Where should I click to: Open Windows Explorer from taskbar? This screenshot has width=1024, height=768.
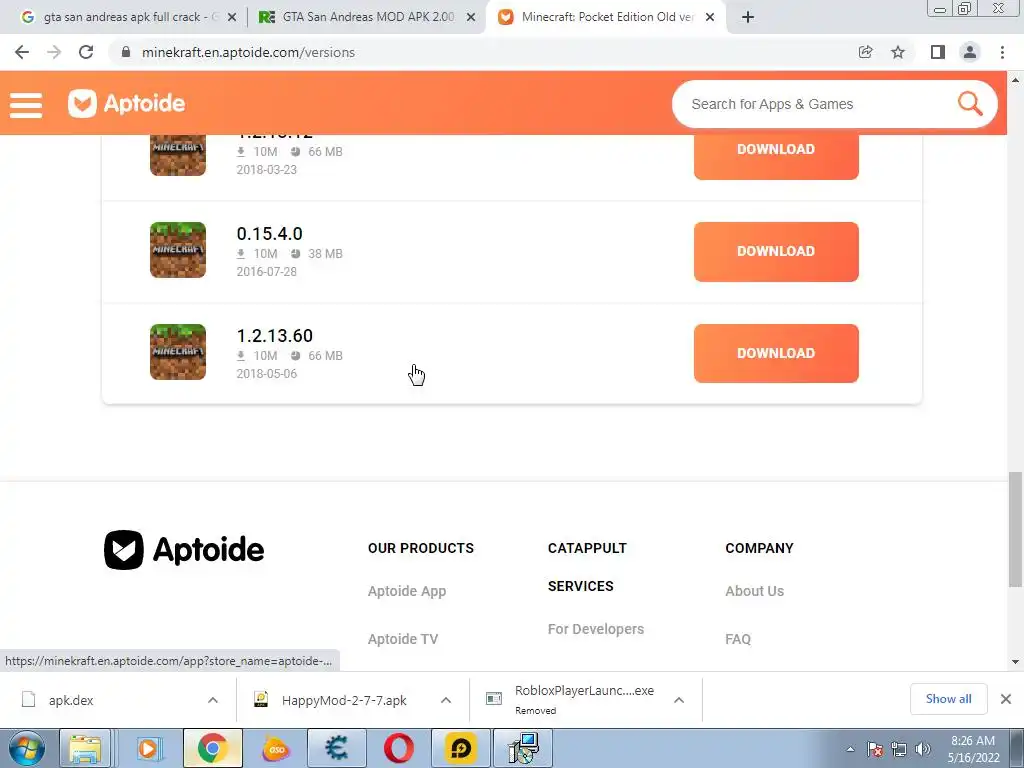[x=85, y=748]
